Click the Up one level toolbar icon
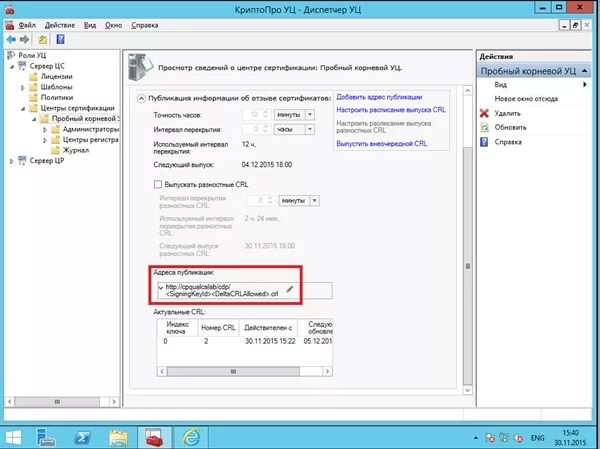The image size is (600, 449). [x=43, y=39]
